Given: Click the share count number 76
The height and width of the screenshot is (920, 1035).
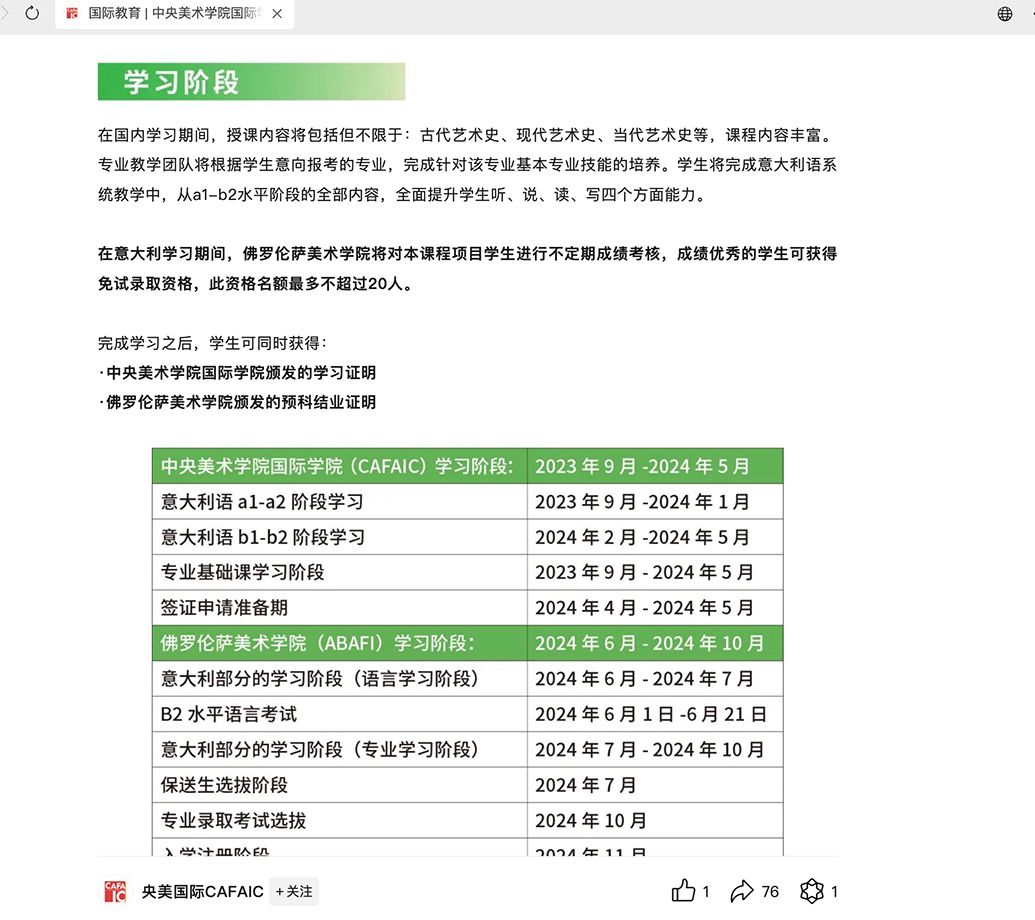Looking at the screenshot, I should click(770, 892).
